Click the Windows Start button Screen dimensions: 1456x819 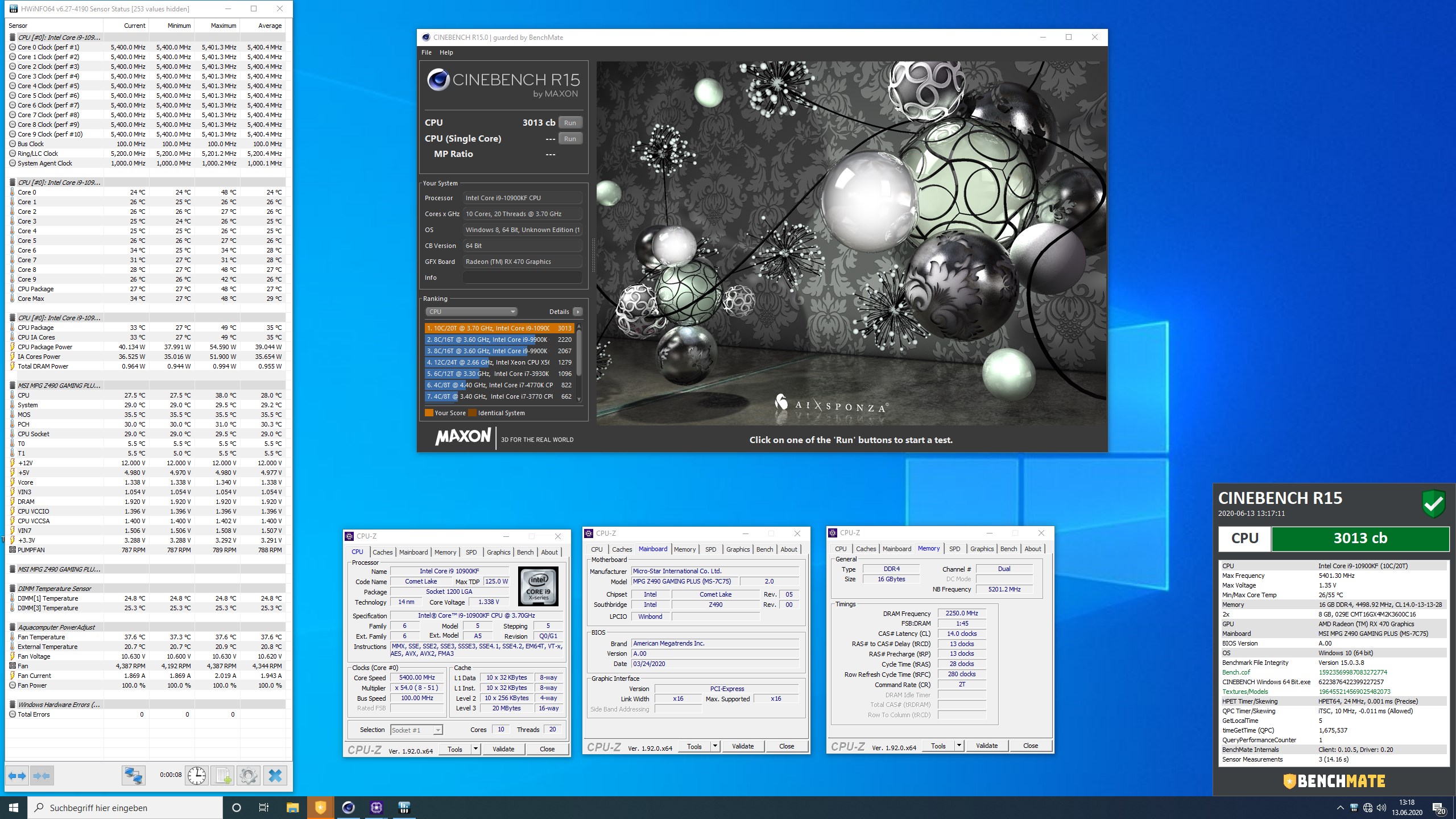[14, 808]
